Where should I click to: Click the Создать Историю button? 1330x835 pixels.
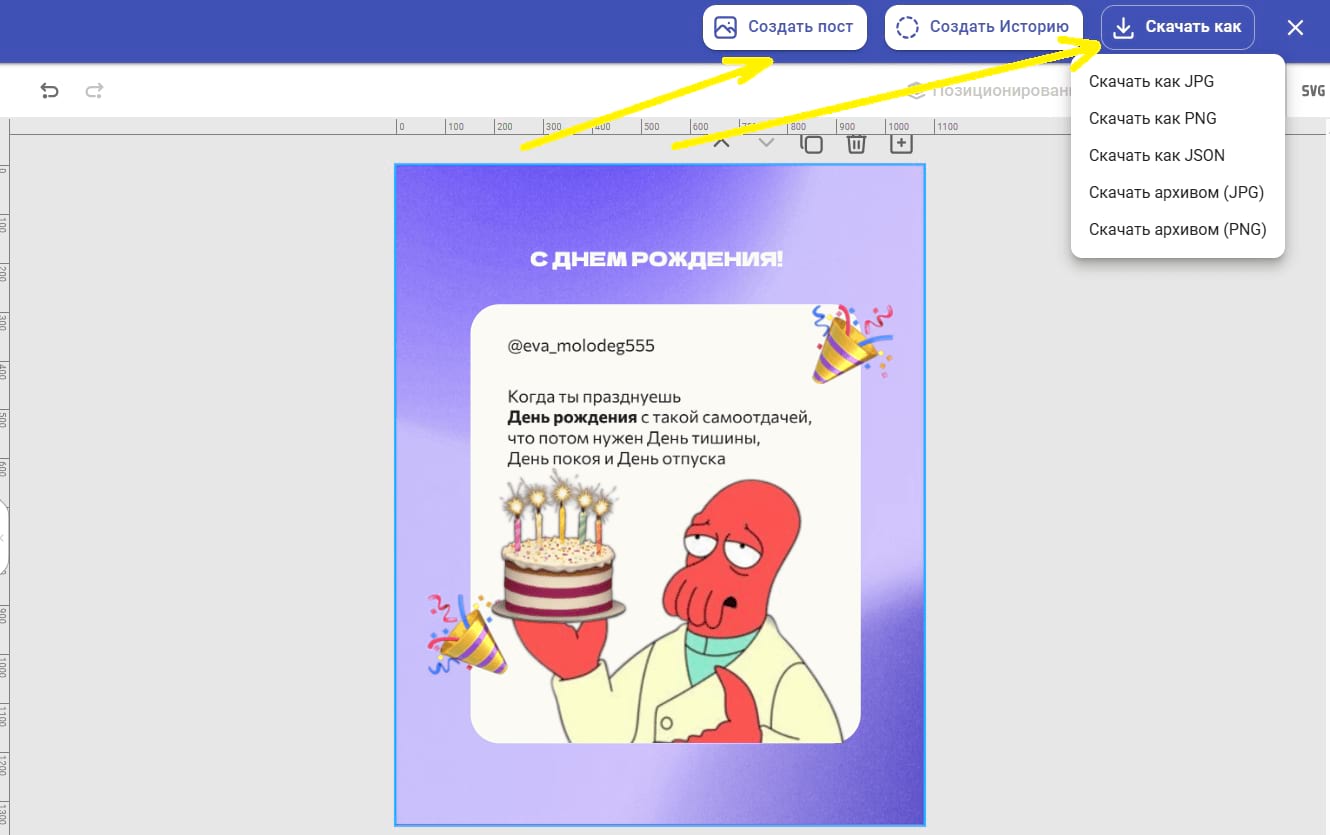click(984, 27)
